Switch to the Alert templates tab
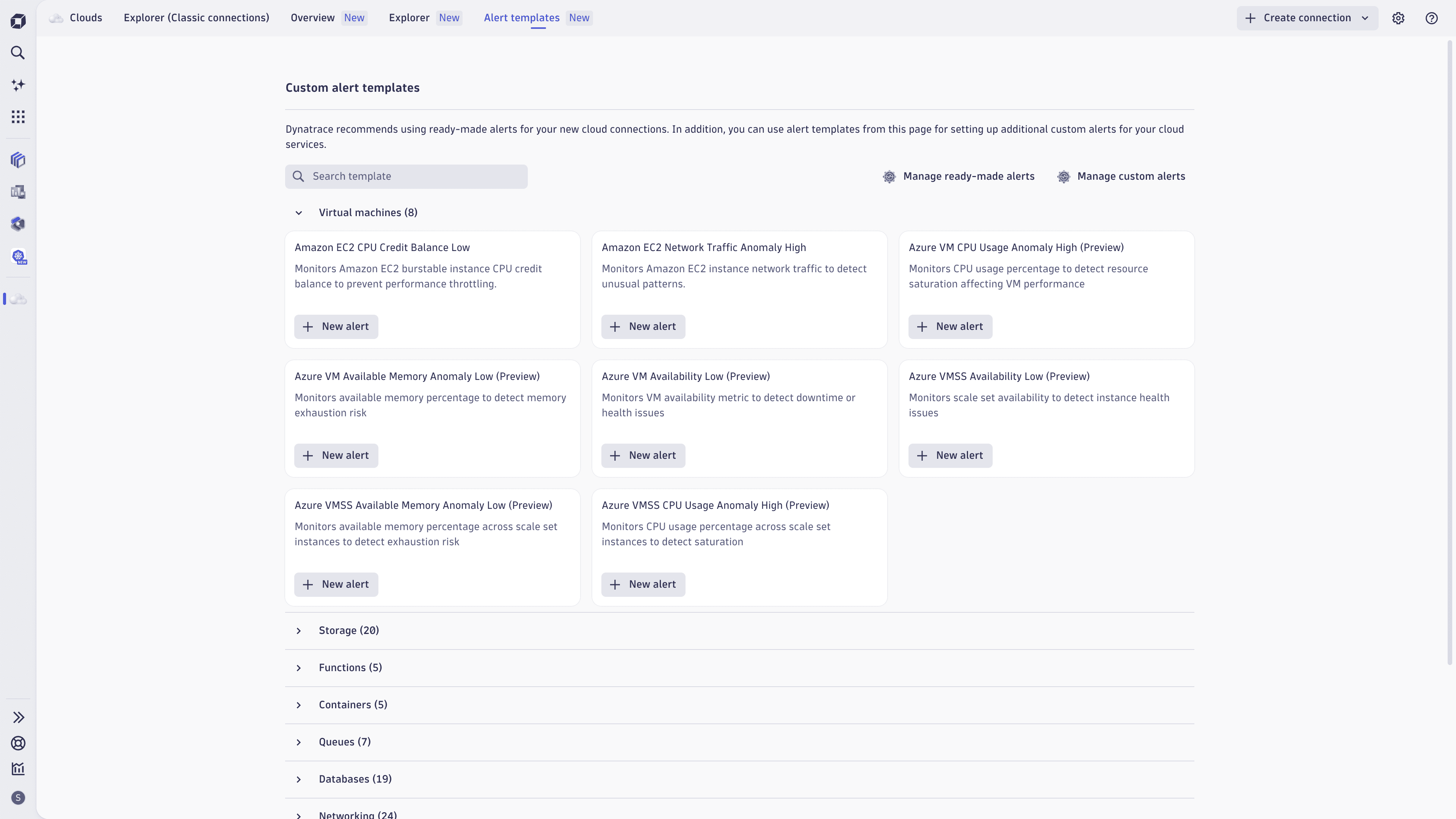1456x819 pixels. coord(521,17)
